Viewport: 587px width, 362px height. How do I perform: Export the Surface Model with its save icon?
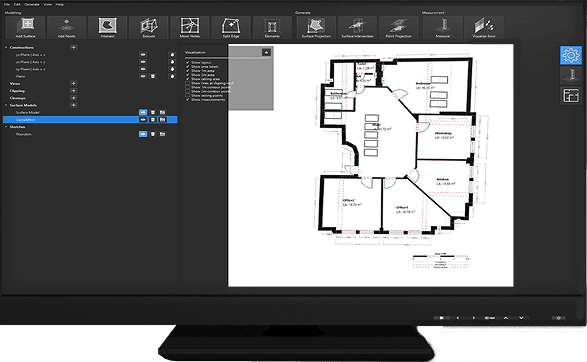pyautogui.click(x=162, y=112)
